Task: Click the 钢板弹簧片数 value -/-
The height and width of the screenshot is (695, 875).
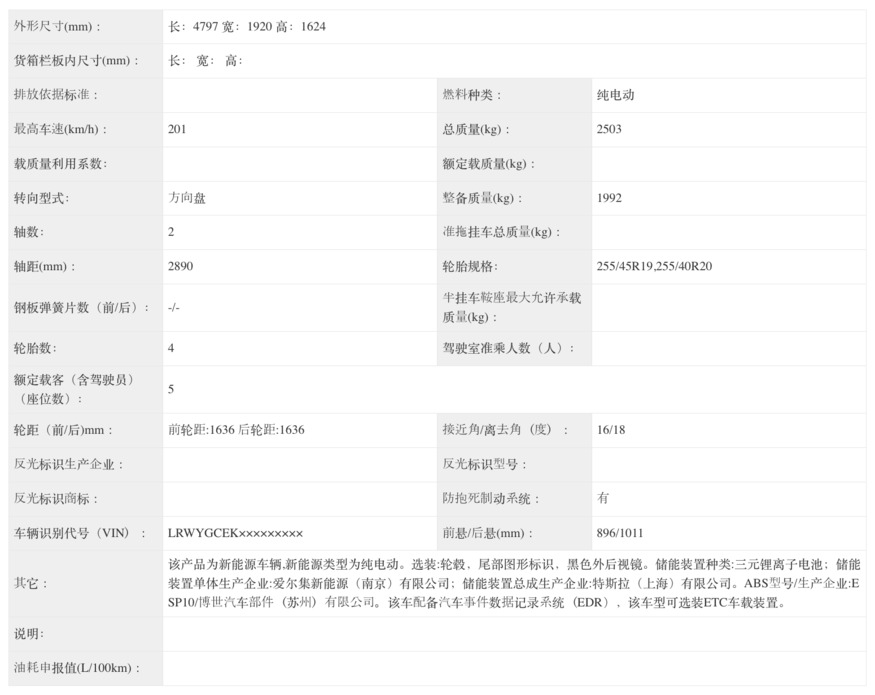Action: [x=174, y=308]
